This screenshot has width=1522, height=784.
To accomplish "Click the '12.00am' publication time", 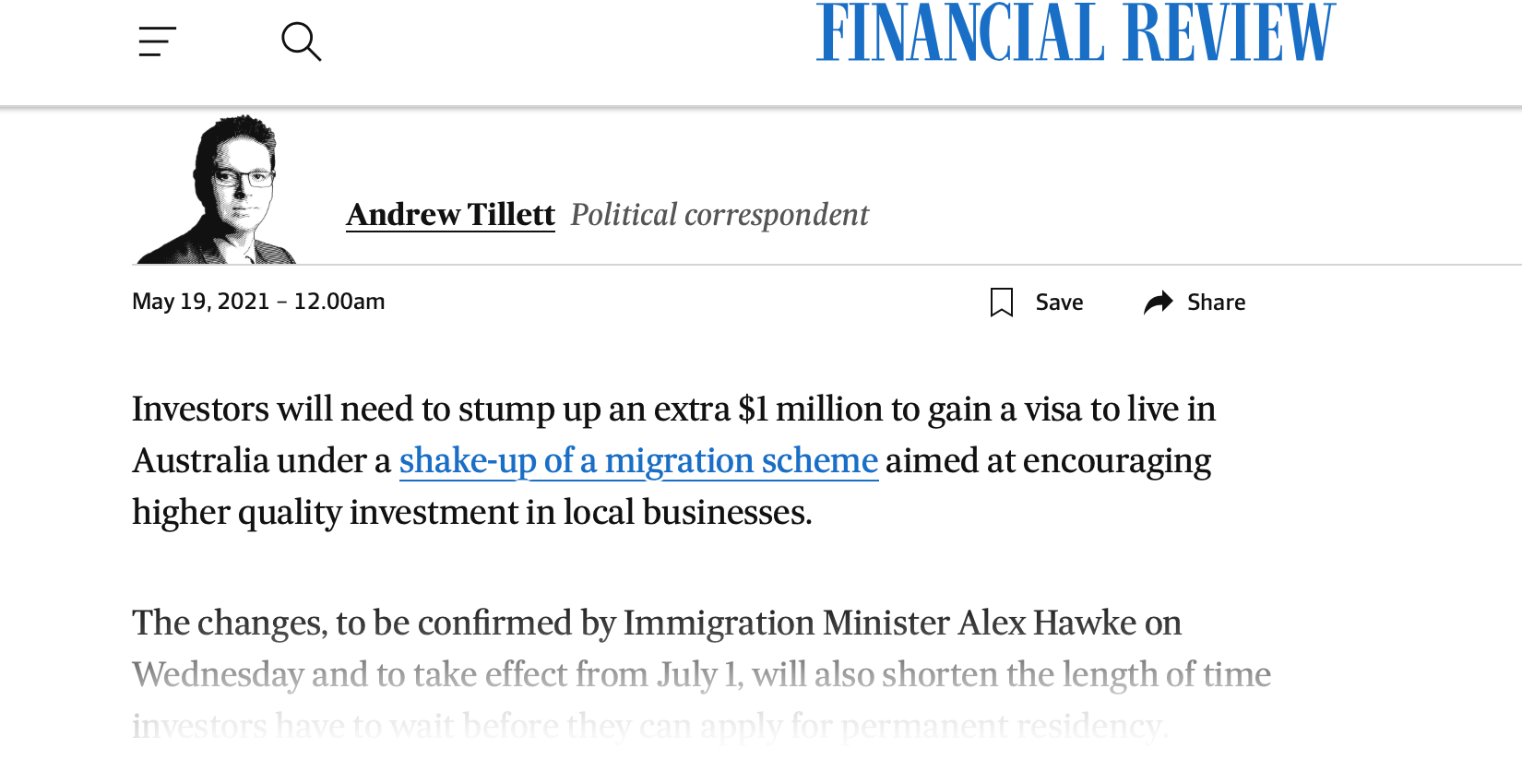I will tap(339, 302).
